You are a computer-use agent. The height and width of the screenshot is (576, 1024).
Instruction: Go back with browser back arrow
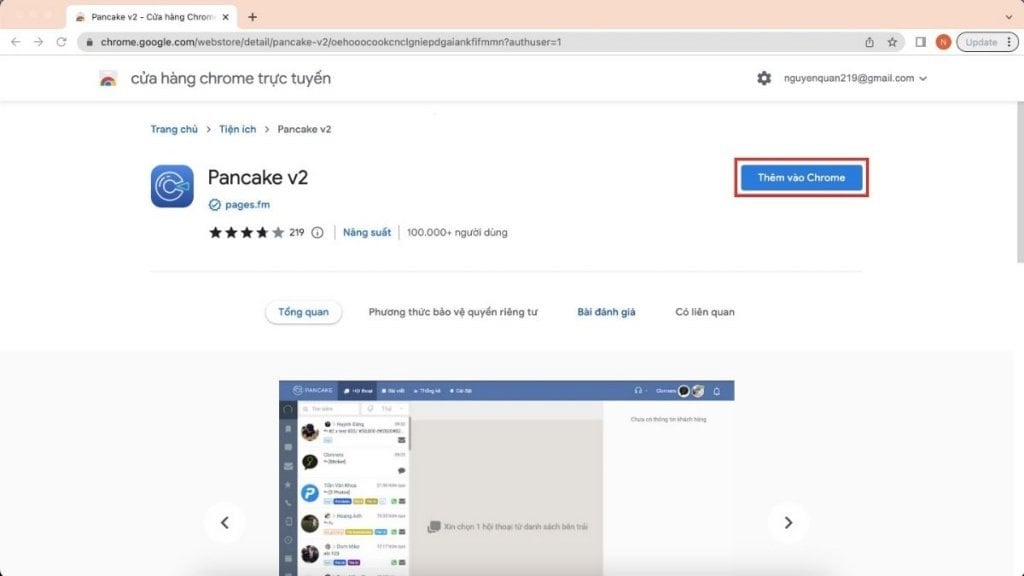click(x=16, y=42)
